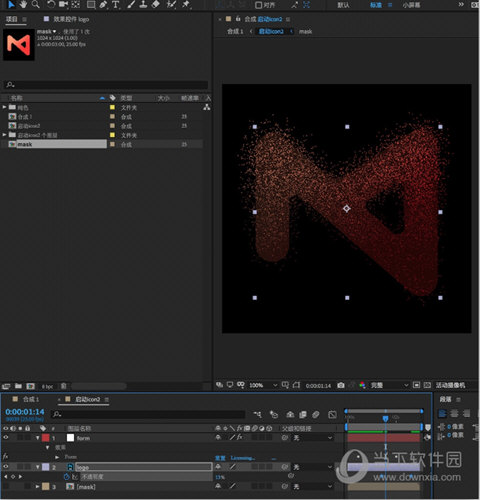Select the Selection arrow tool
This screenshot has height=500, width=480.
tap(11, 5)
